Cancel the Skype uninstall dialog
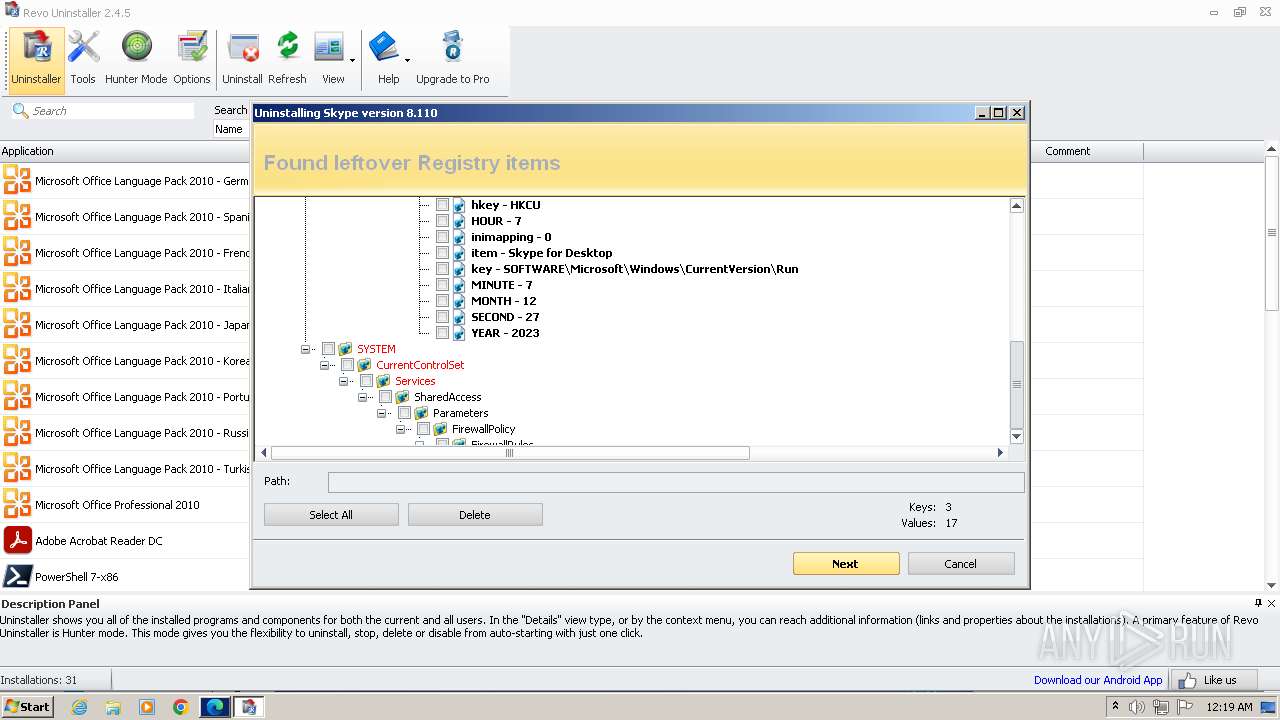The height and width of the screenshot is (720, 1280). click(x=960, y=564)
